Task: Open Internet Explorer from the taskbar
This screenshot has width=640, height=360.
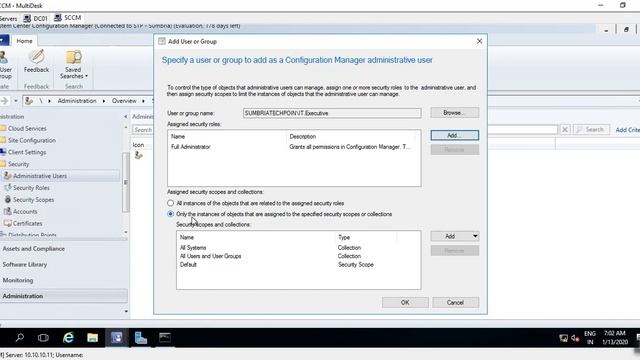Action: pos(68,338)
